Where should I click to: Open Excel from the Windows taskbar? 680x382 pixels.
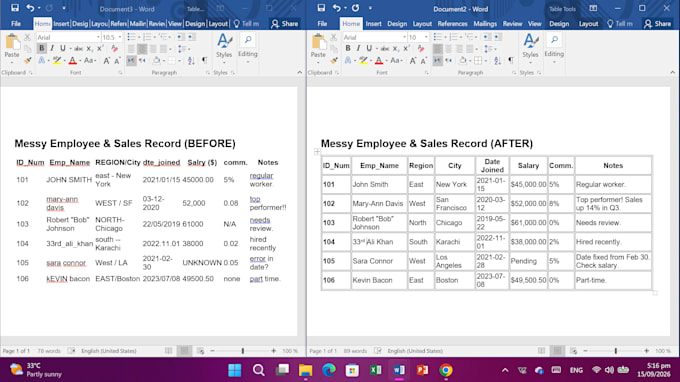[x=376, y=370]
